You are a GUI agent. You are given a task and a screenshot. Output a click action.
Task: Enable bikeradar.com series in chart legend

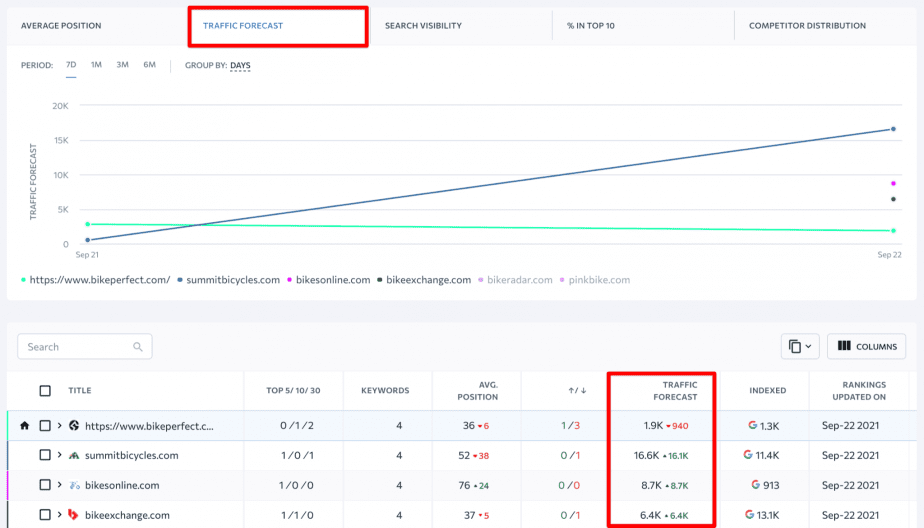(x=515, y=280)
